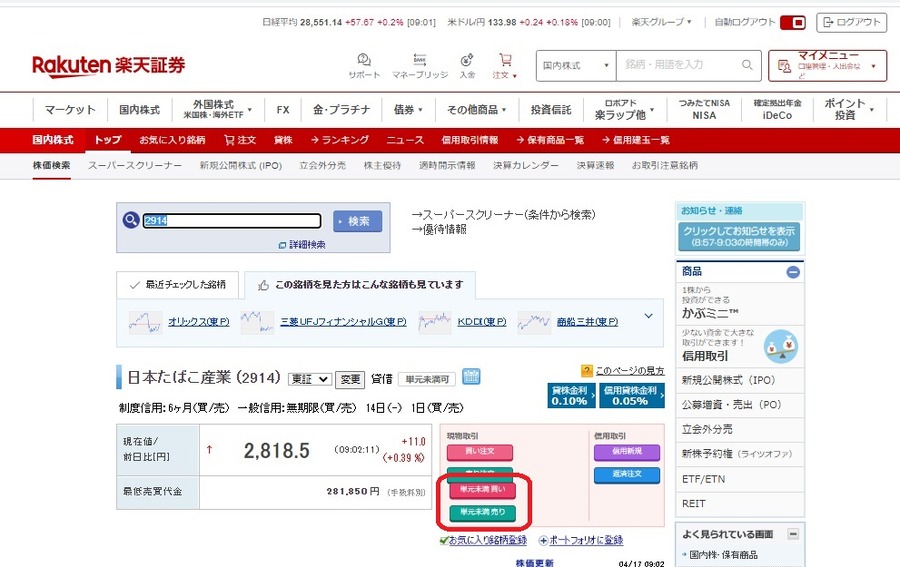Click the 単元未満 売り button
This screenshot has height=567, width=900.
[x=483, y=512]
